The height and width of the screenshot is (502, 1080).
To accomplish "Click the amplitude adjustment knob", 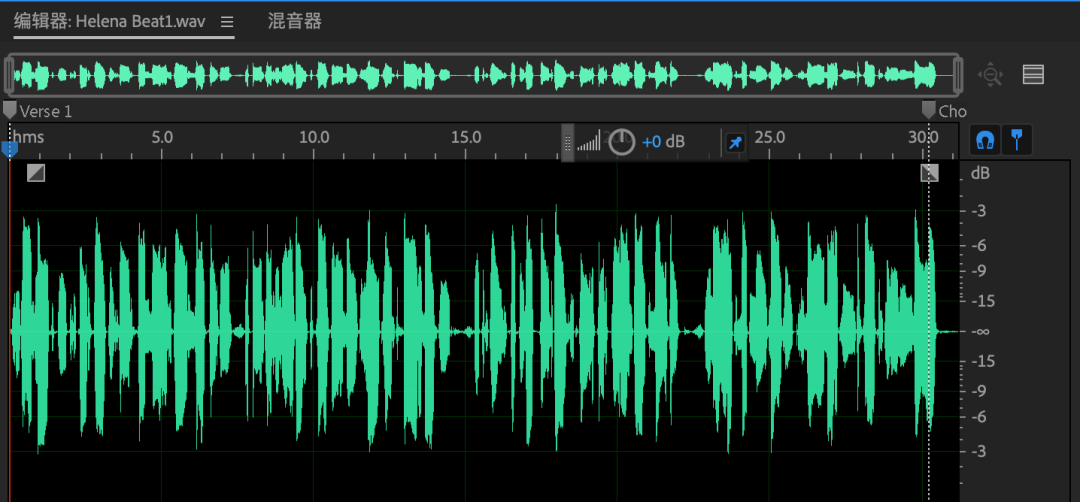I will click(622, 142).
